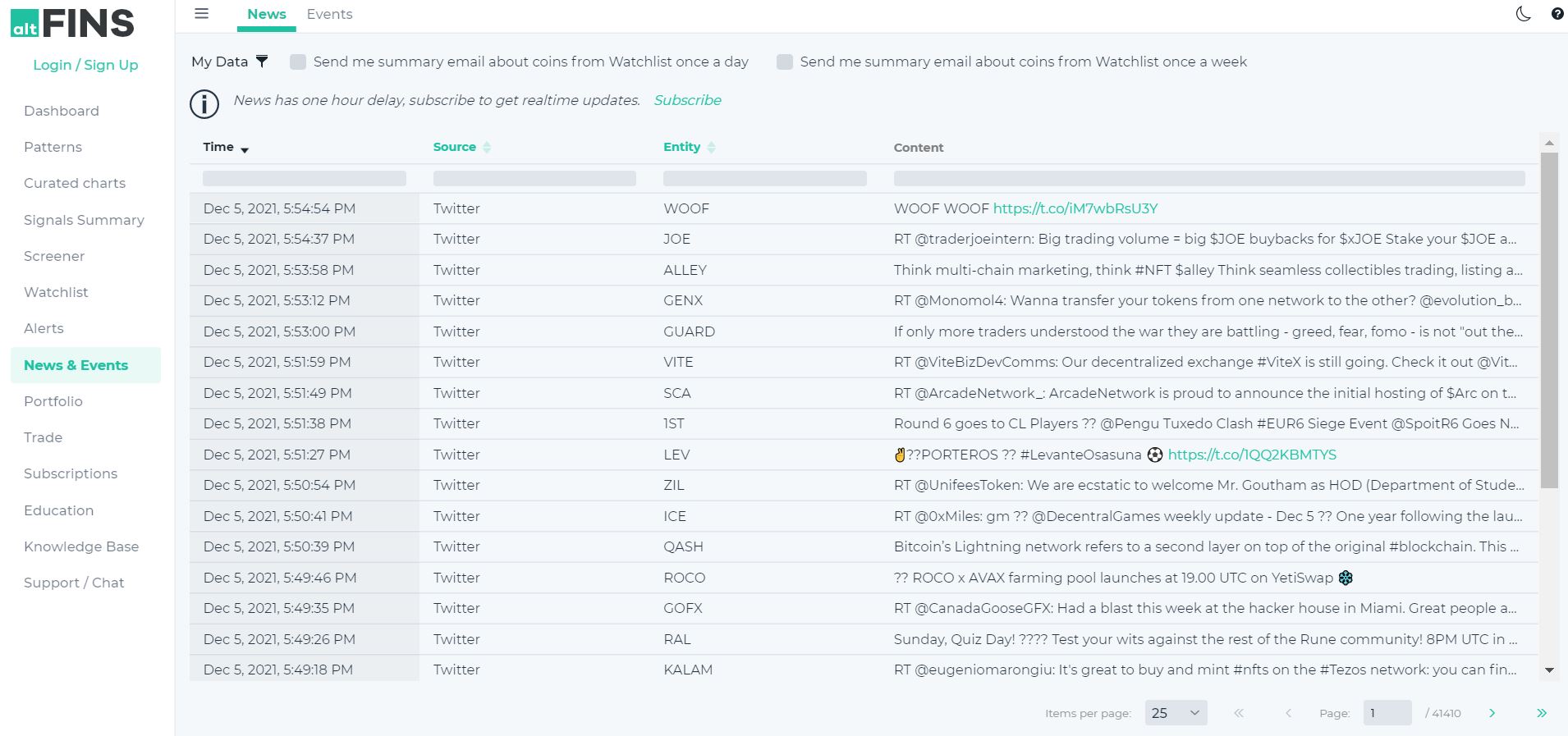Select the GOFX entity cell
1568x736 pixels.
764,608
